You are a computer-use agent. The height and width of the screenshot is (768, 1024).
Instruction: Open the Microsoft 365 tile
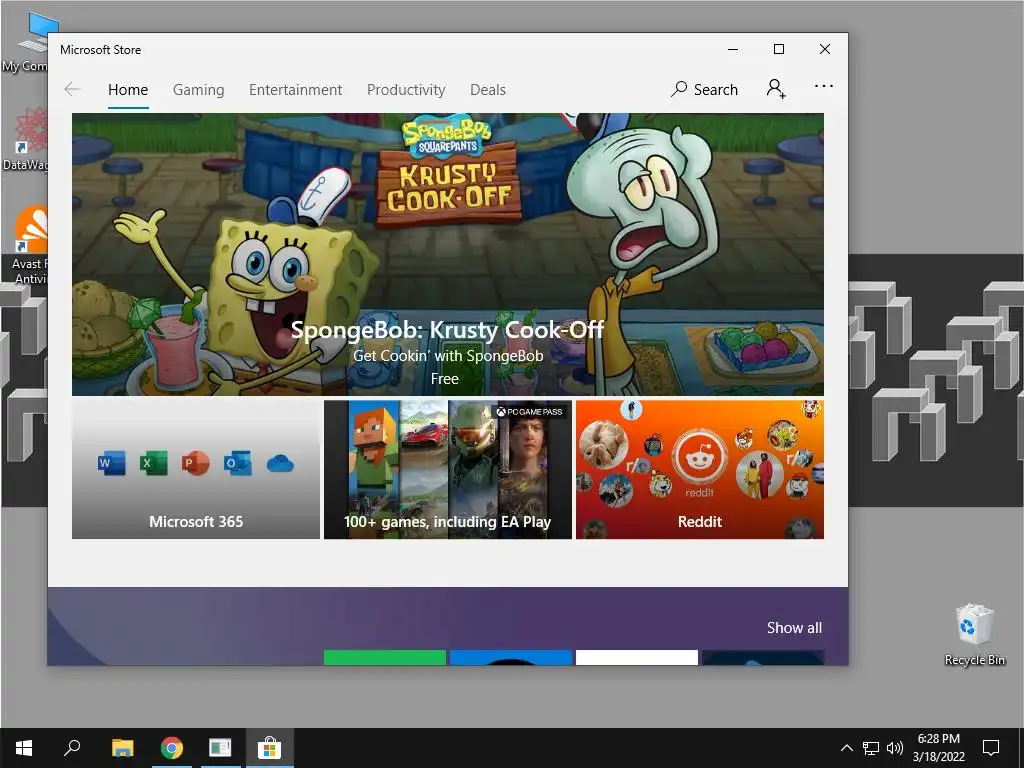[x=196, y=470]
